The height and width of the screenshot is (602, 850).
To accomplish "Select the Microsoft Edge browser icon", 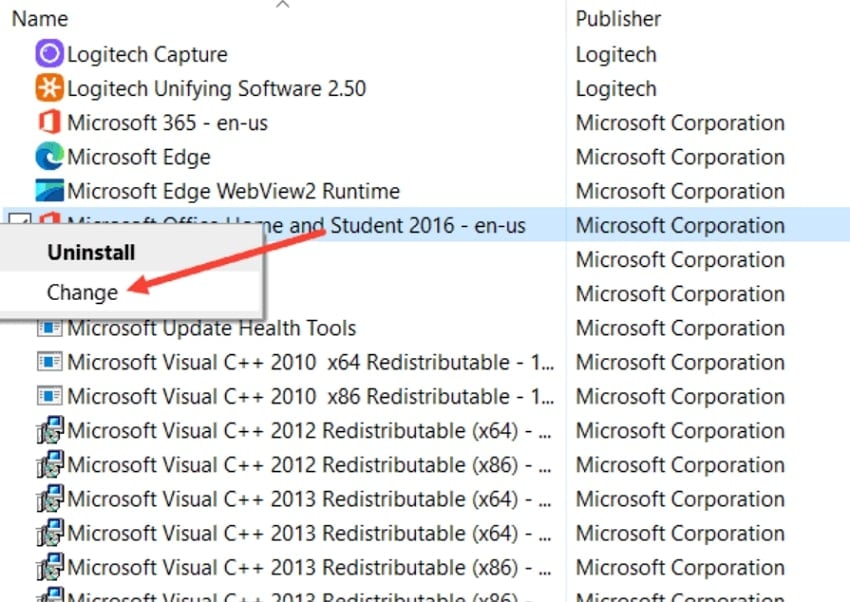I will 51,156.
